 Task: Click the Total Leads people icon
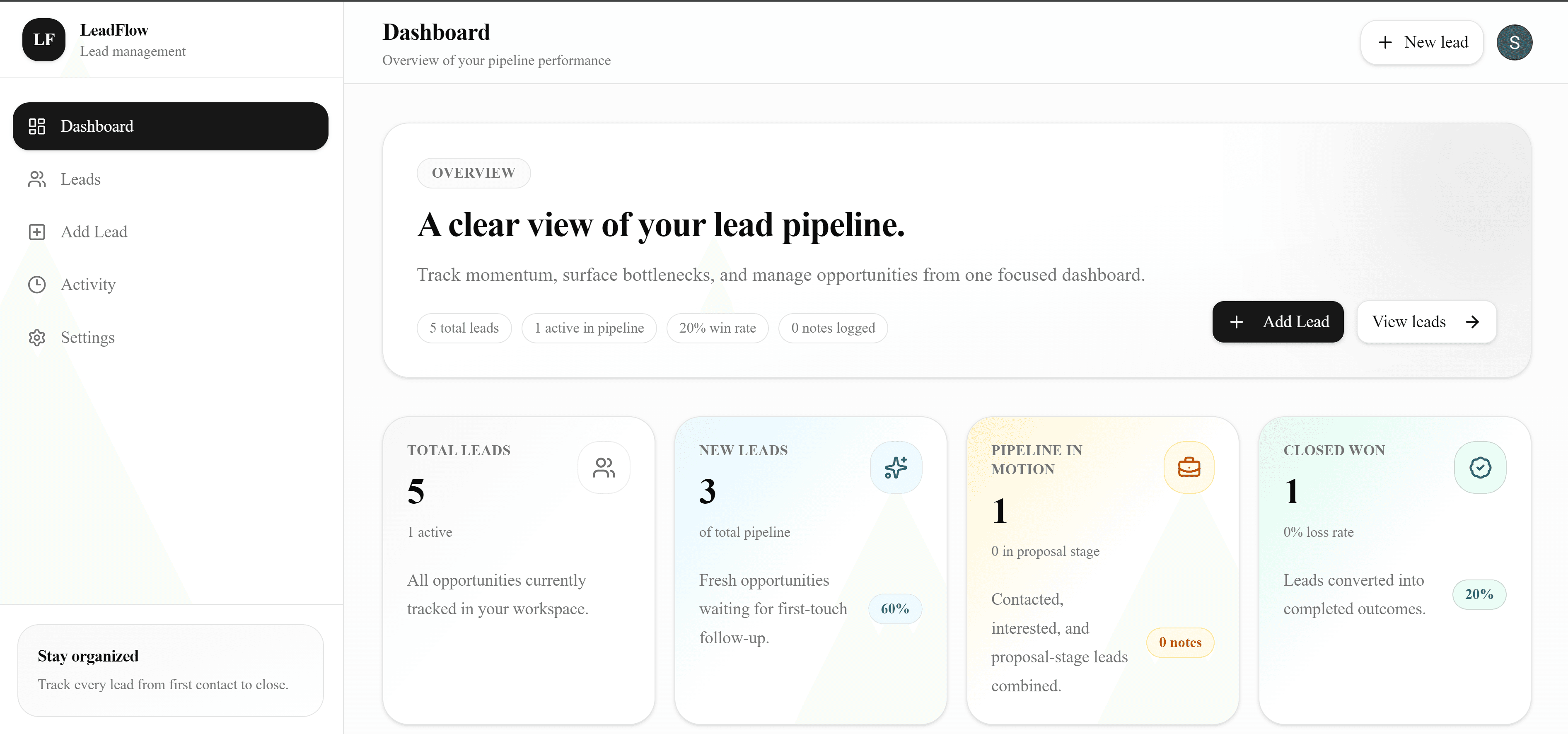pos(604,467)
